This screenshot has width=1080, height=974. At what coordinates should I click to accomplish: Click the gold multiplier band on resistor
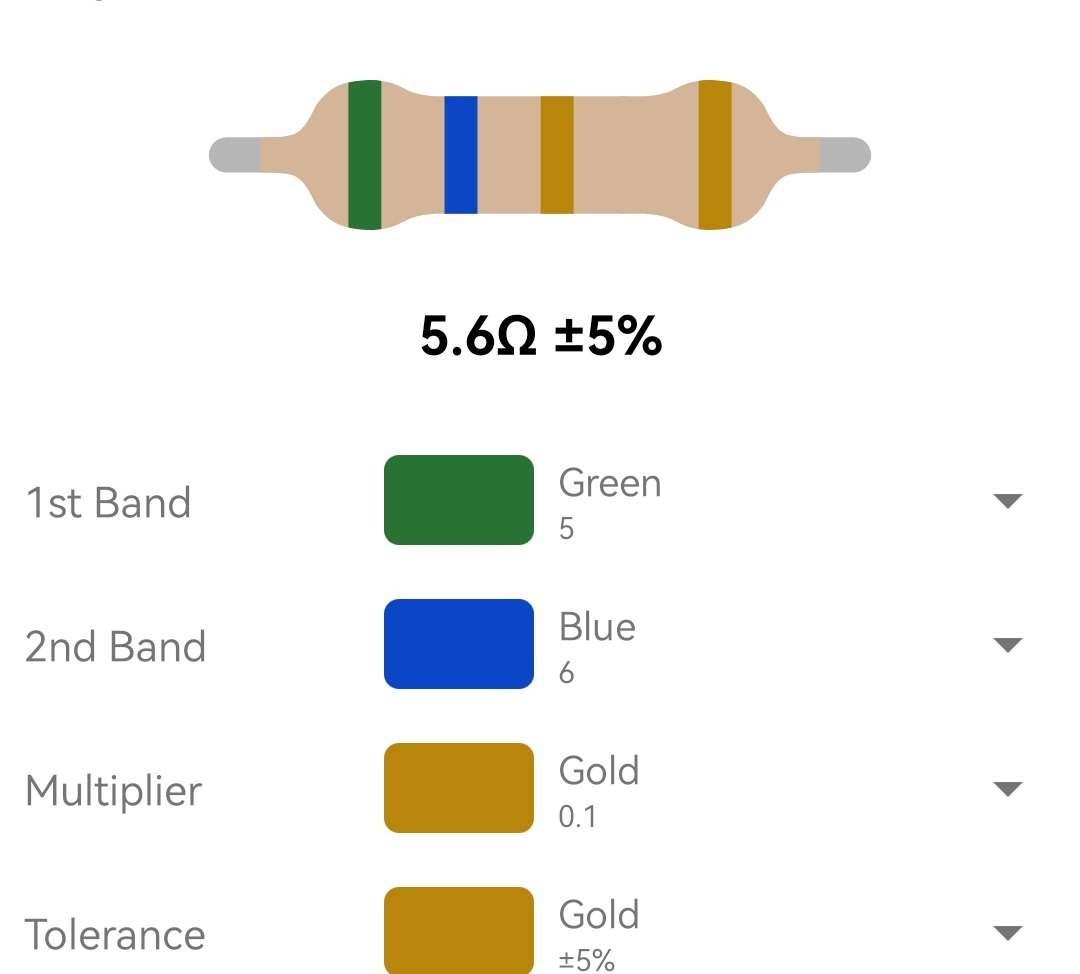(557, 155)
